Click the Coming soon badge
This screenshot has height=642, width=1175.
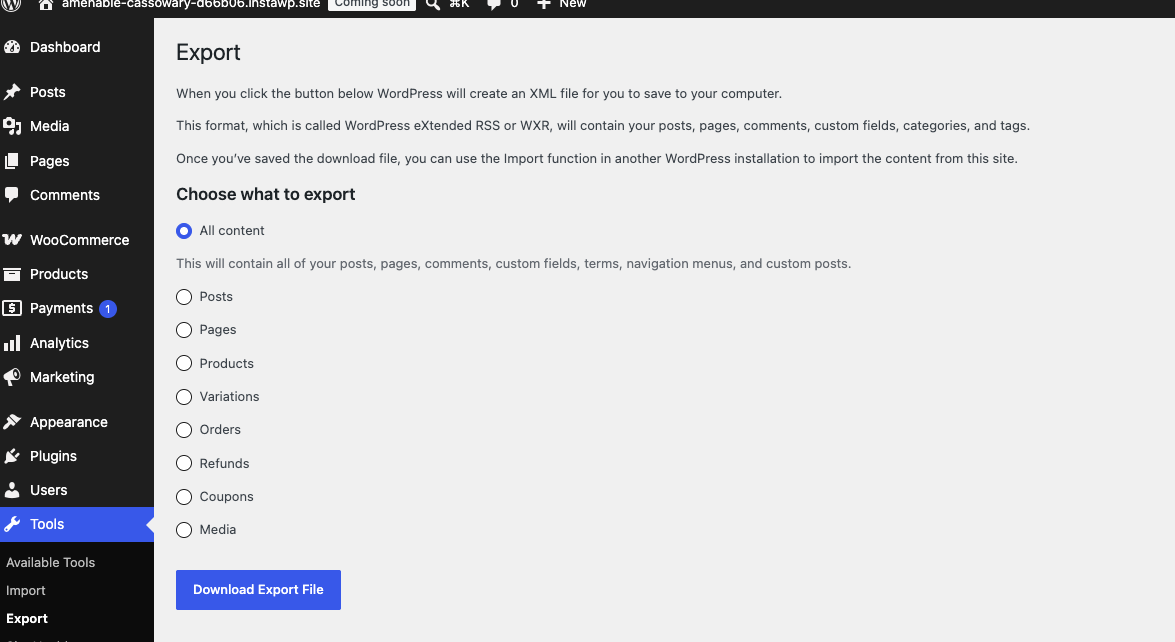click(x=372, y=4)
